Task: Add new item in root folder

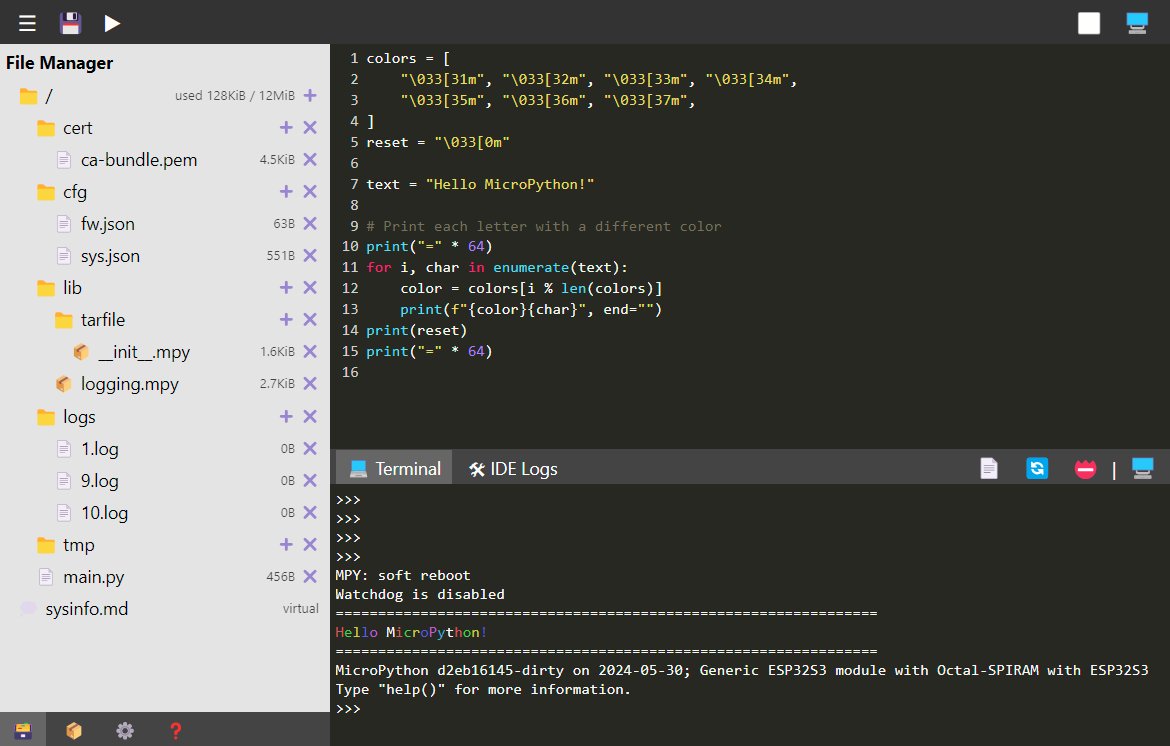Action: (310, 95)
